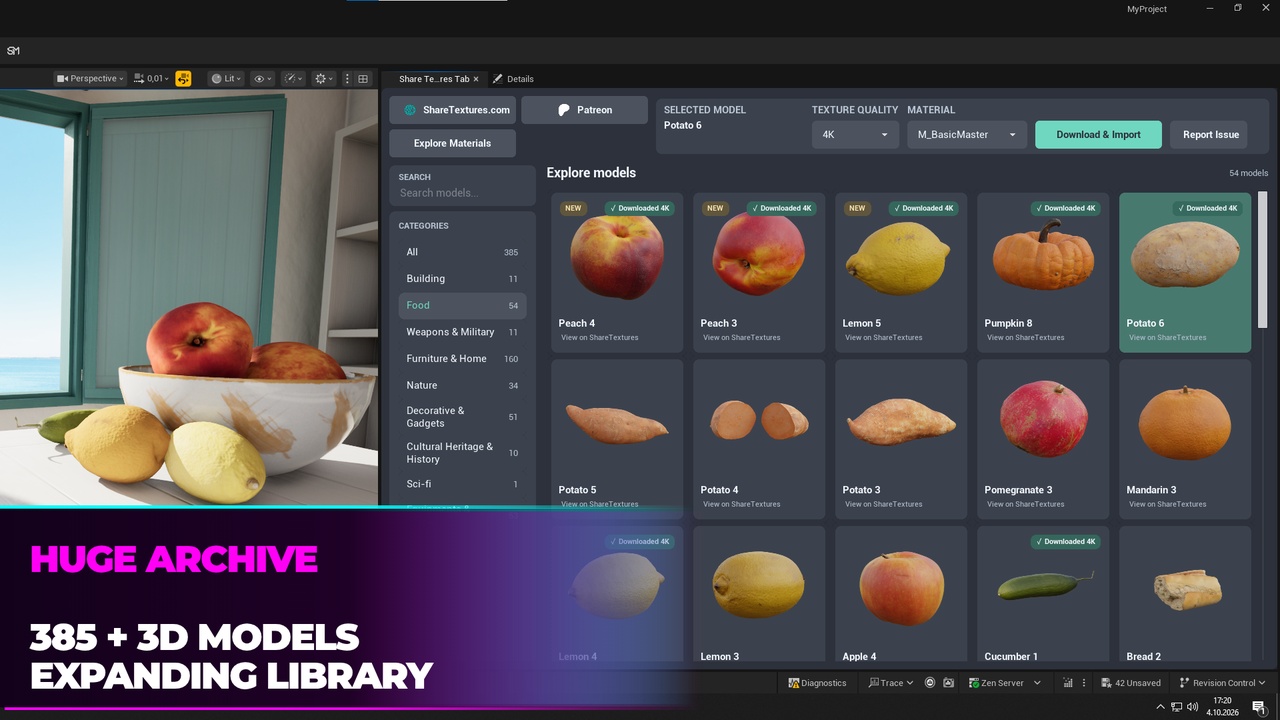Select the Peach 3 model thumbnail
The image size is (1280, 720).
point(759,257)
